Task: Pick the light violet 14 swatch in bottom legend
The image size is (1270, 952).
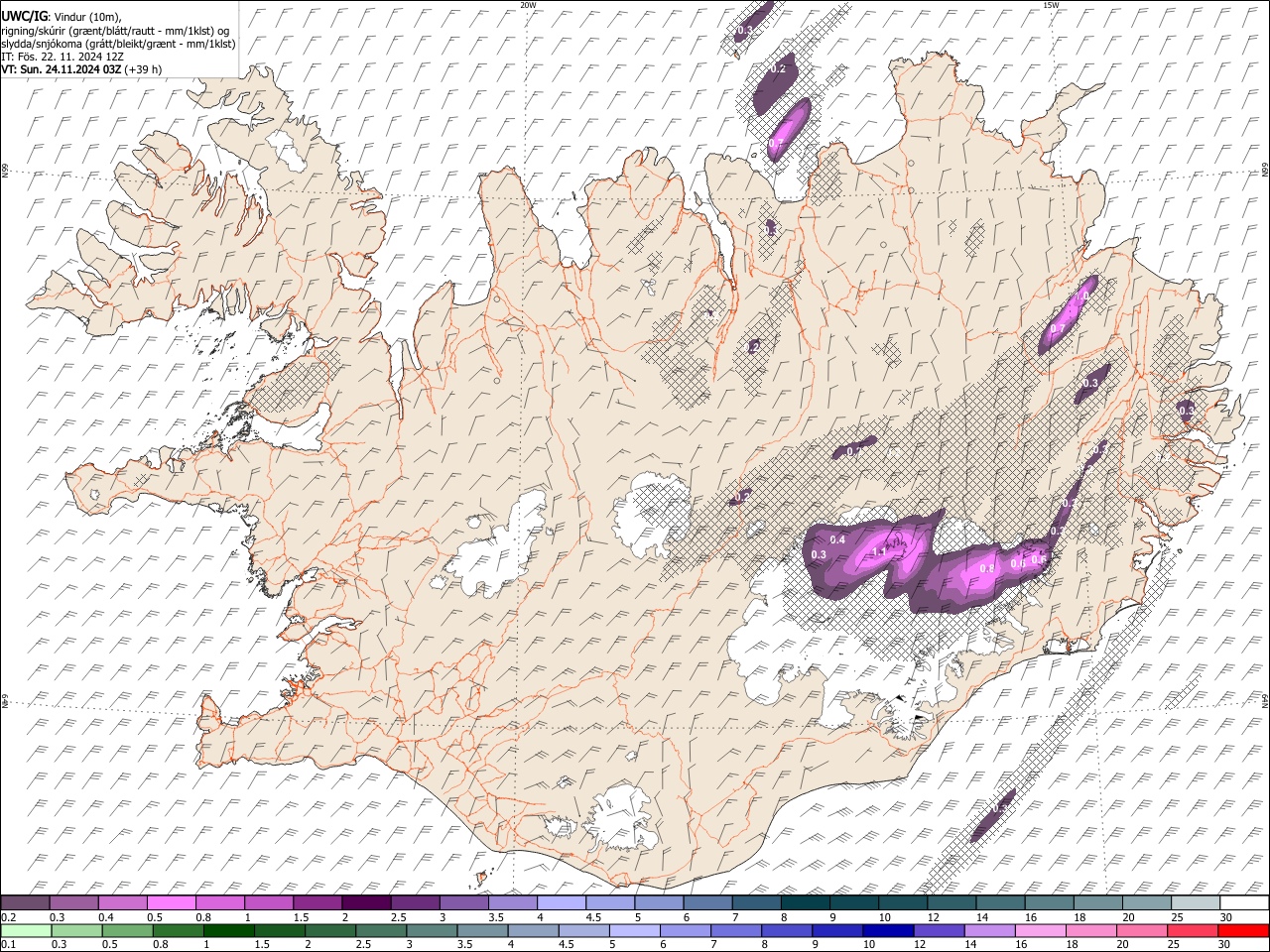Action: (990, 930)
